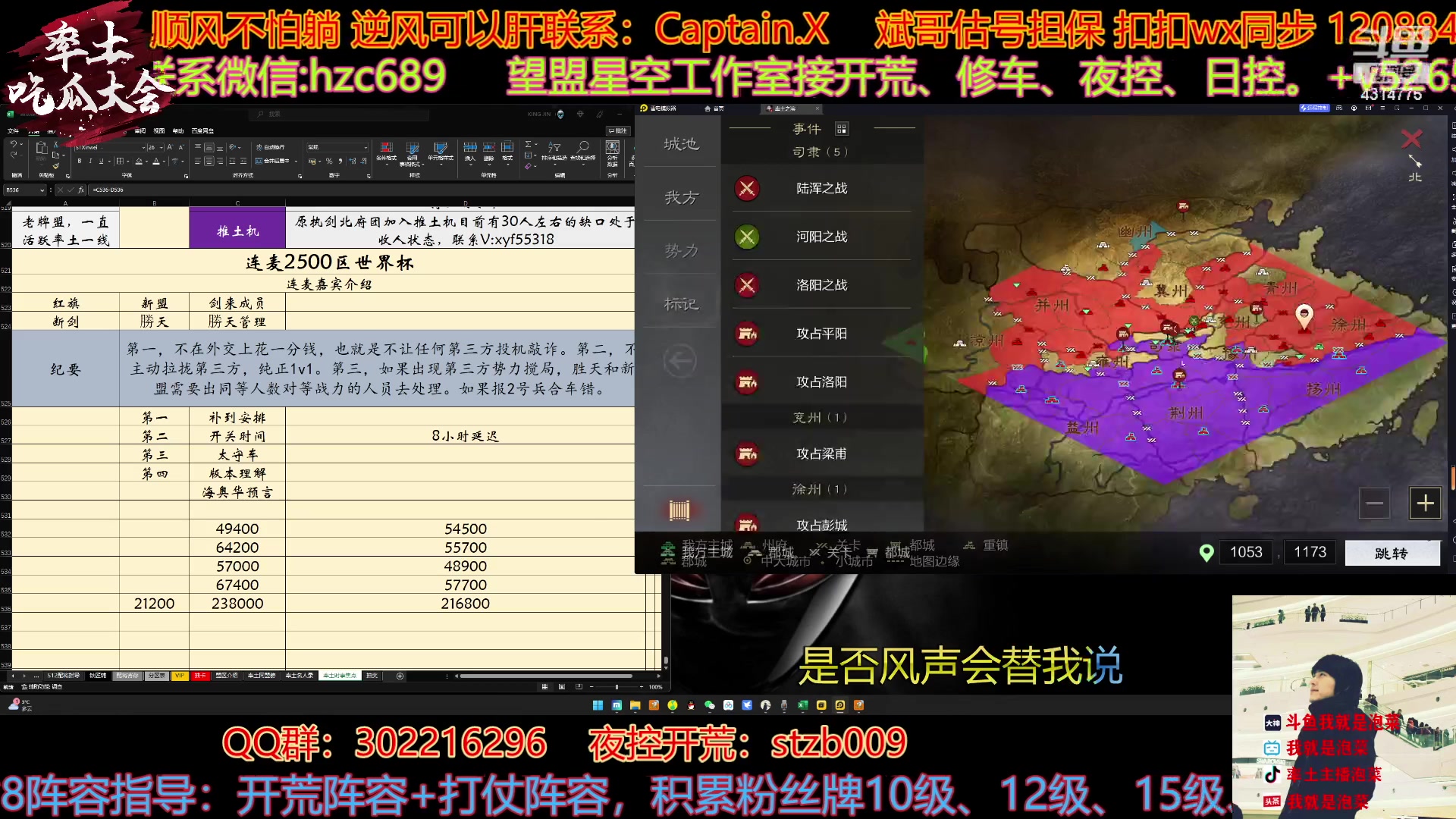Click the formula bar with =C536-D536
The image size is (1456, 819).
point(360,190)
